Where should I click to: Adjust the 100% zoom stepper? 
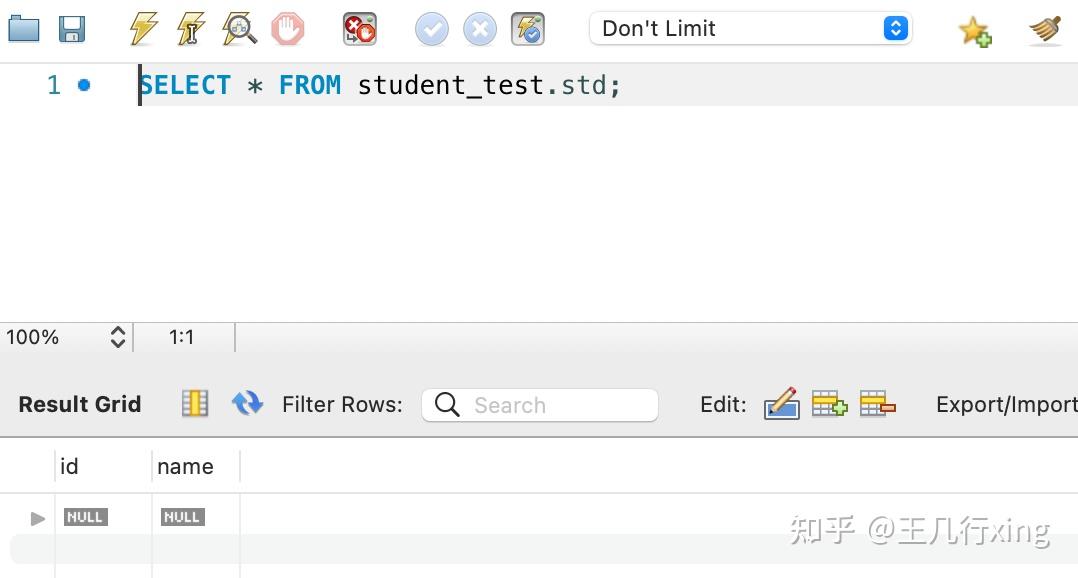(118, 337)
